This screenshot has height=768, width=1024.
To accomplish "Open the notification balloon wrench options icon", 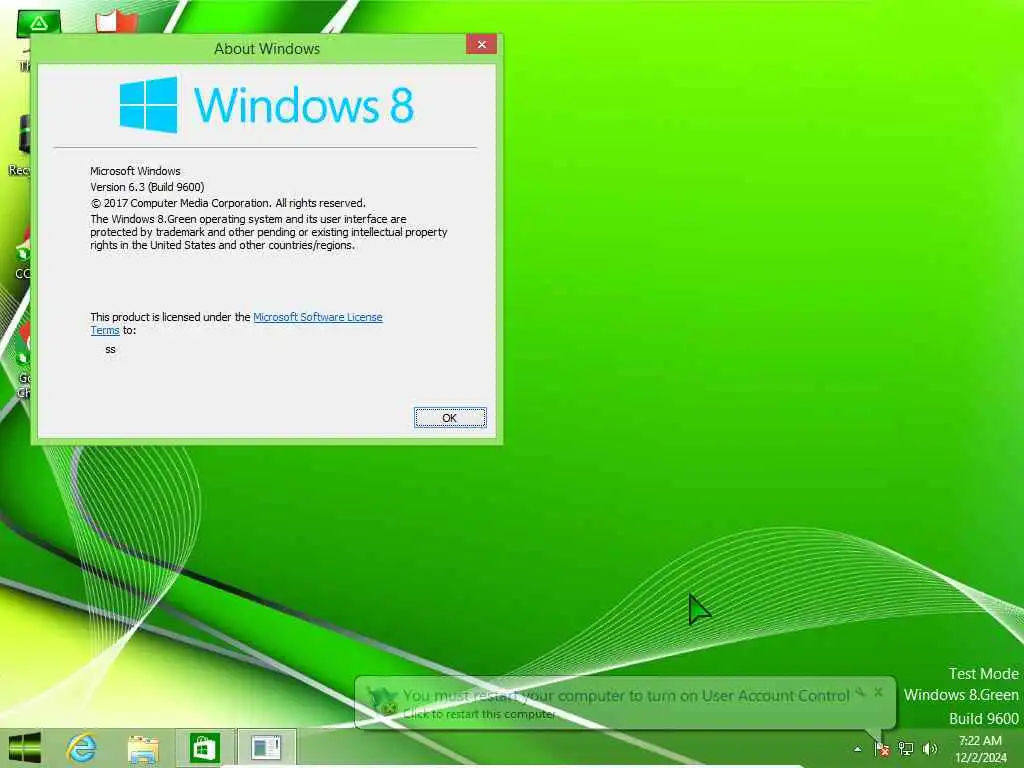I will click(861, 692).
